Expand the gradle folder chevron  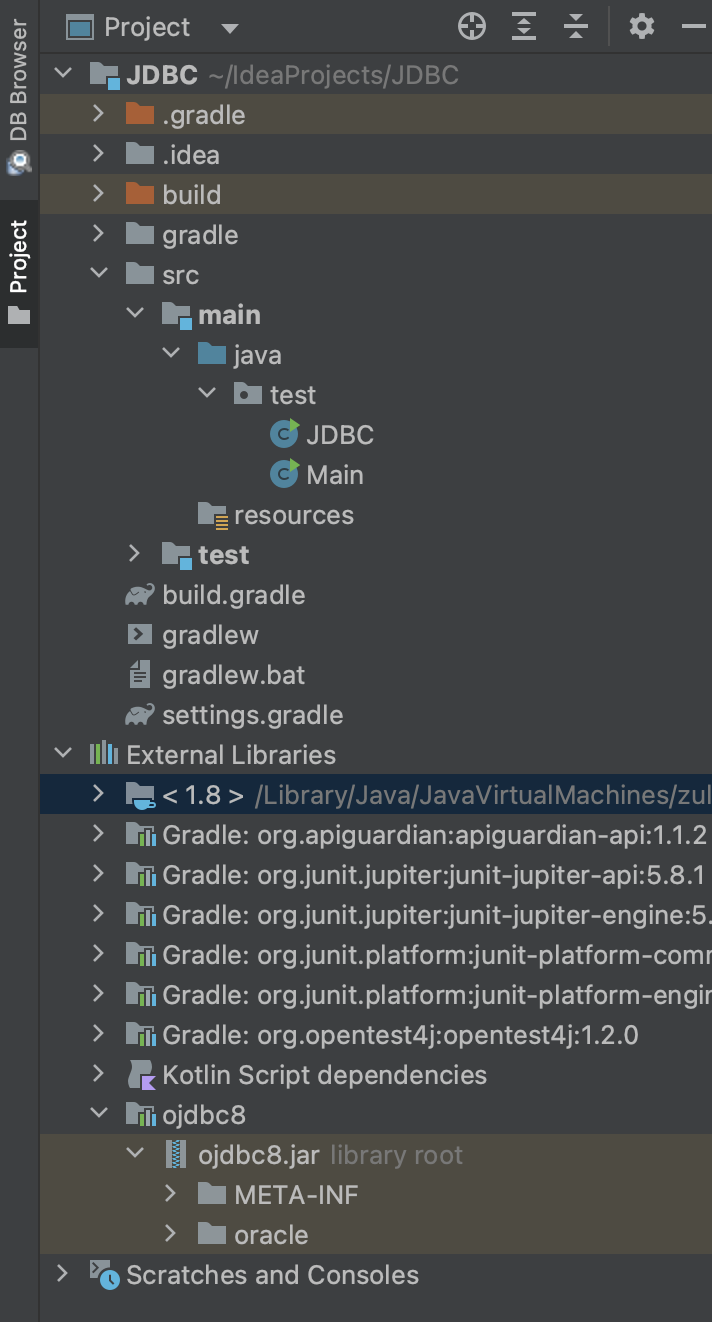pyautogui.click(x=98, y=234)
